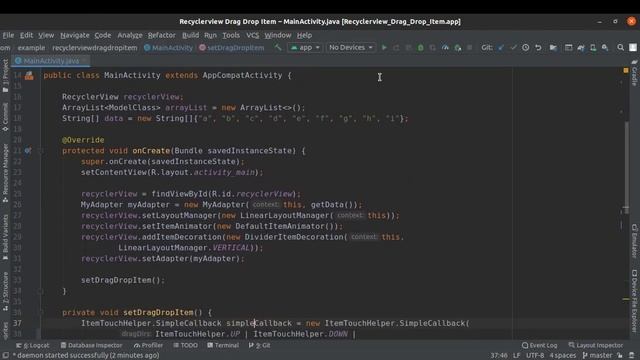Viewport: 640px width, 360px height.
Task: Click the 37:46 caret position in status bar
Action: pyautogui.click(x=499, y=356)
